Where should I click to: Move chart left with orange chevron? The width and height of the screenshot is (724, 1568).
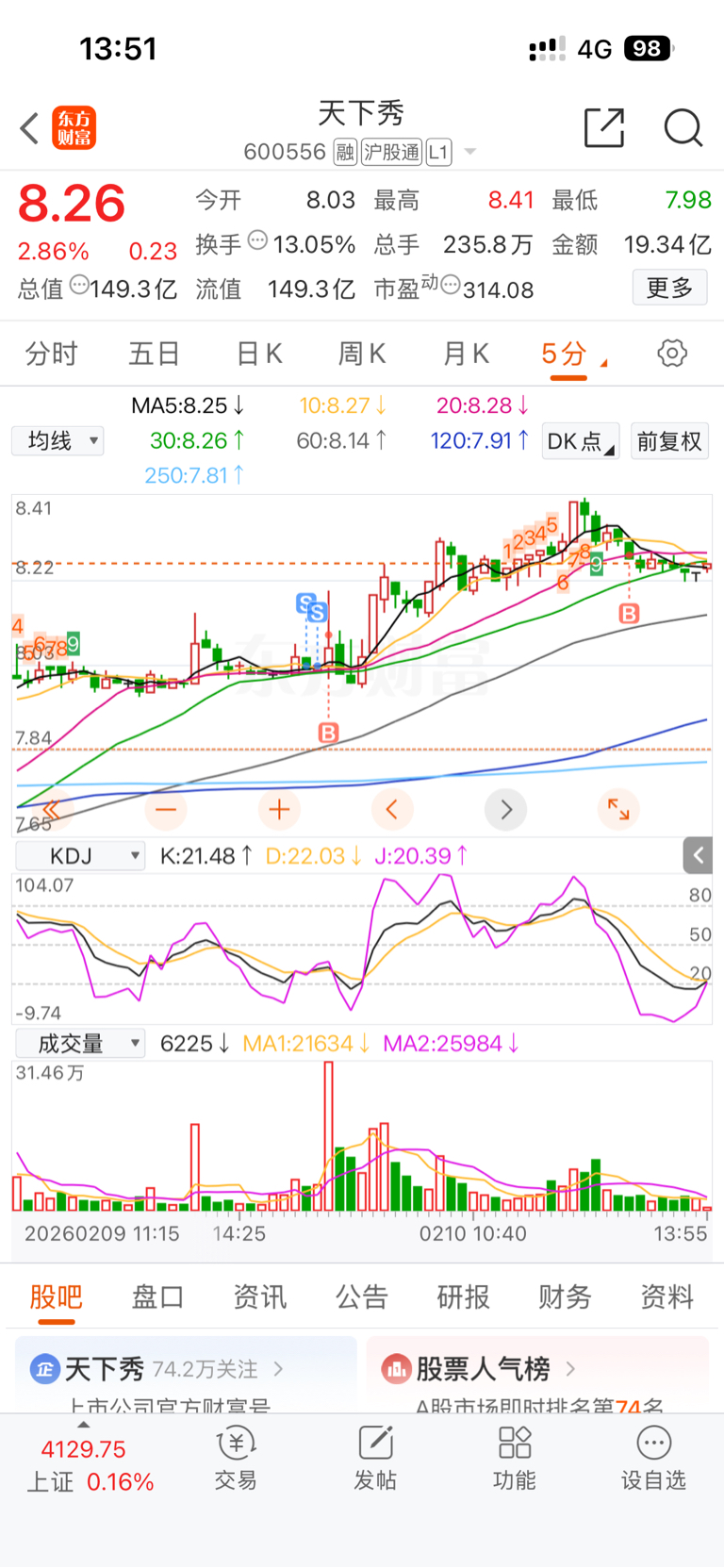point(392,809)
